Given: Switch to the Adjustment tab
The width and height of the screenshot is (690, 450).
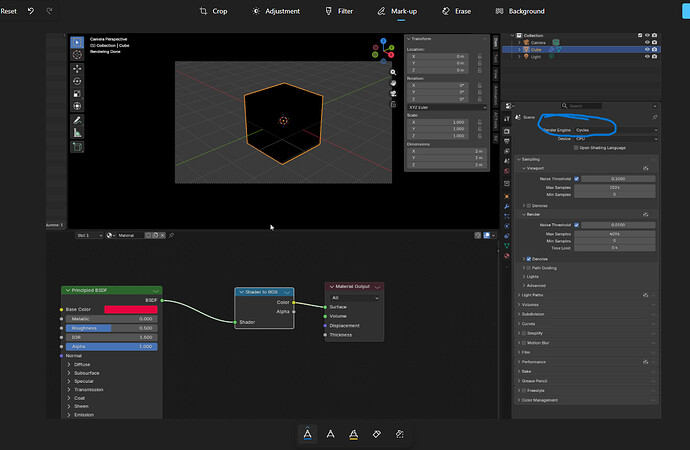Looking at the screenshot, I should (x=275, y=11).
